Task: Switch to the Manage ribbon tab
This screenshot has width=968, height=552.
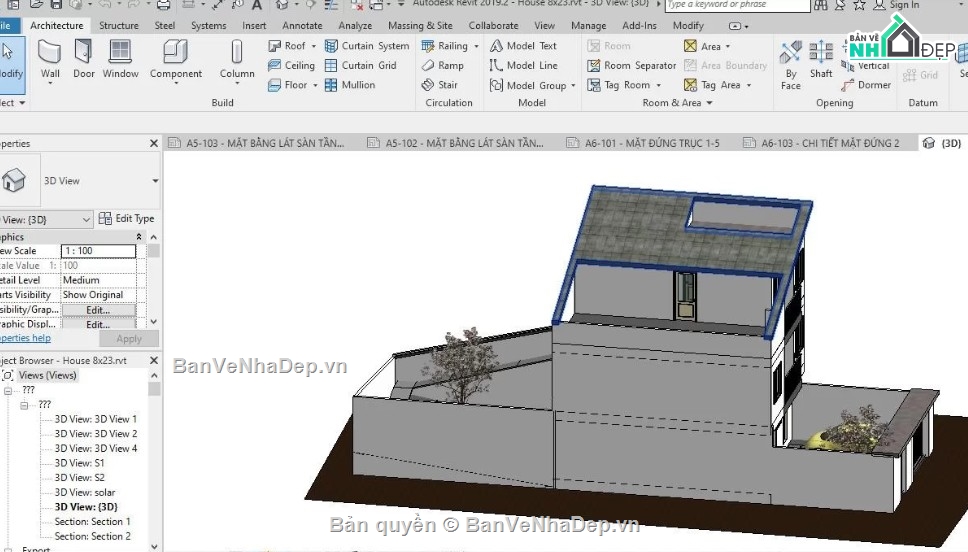Action: tap(588, 25)
